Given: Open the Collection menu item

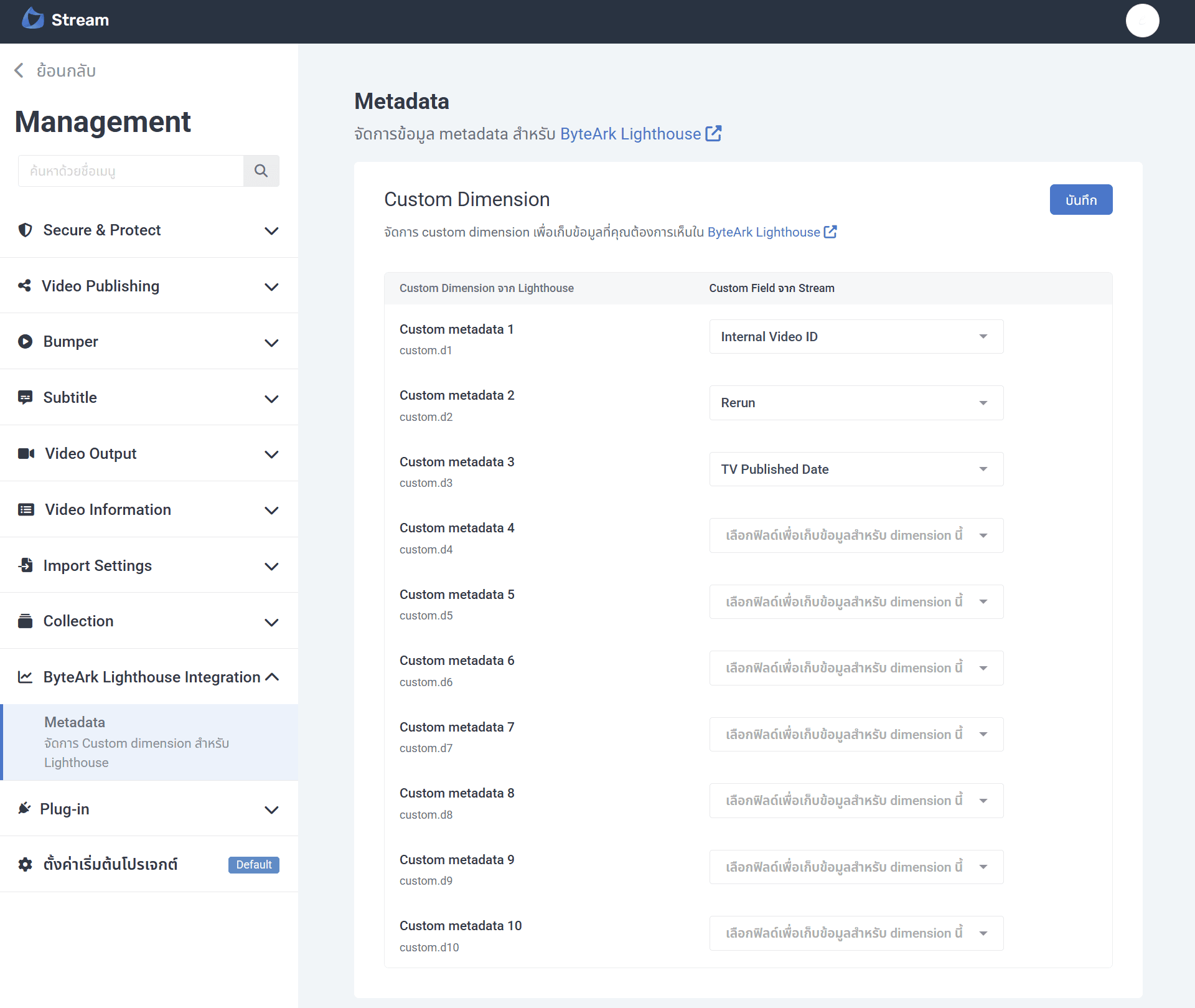Looking at the screenshot, I should pos(149,621).
